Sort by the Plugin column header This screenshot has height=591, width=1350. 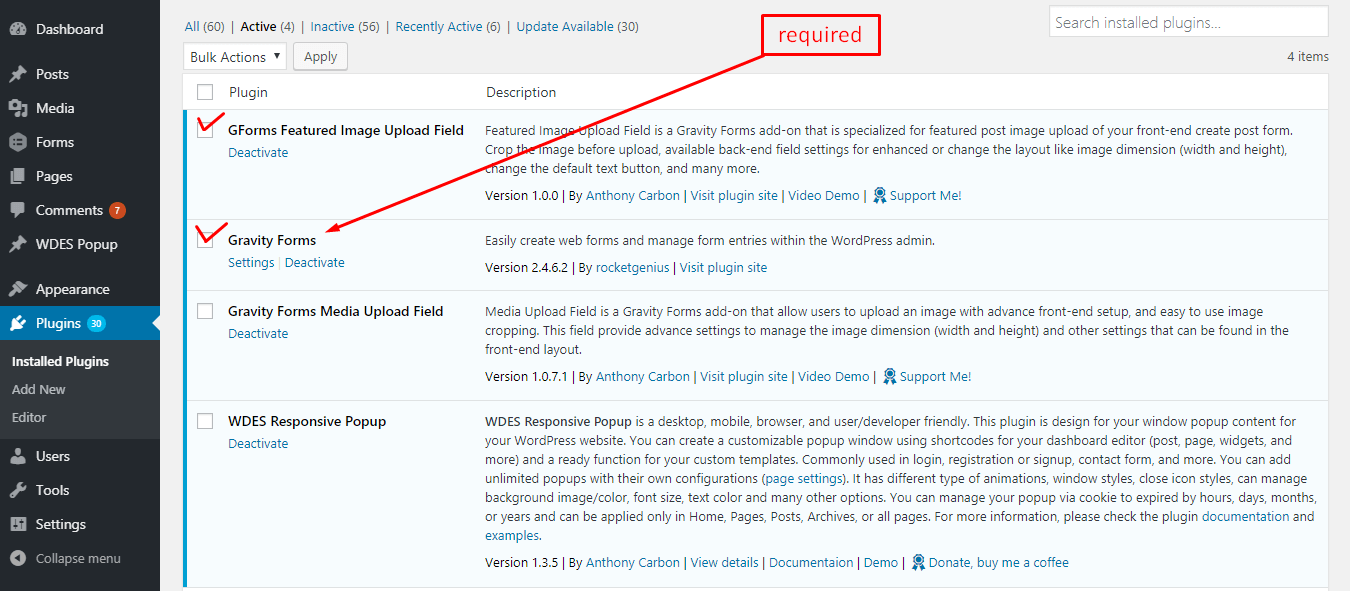coord(248,92)
